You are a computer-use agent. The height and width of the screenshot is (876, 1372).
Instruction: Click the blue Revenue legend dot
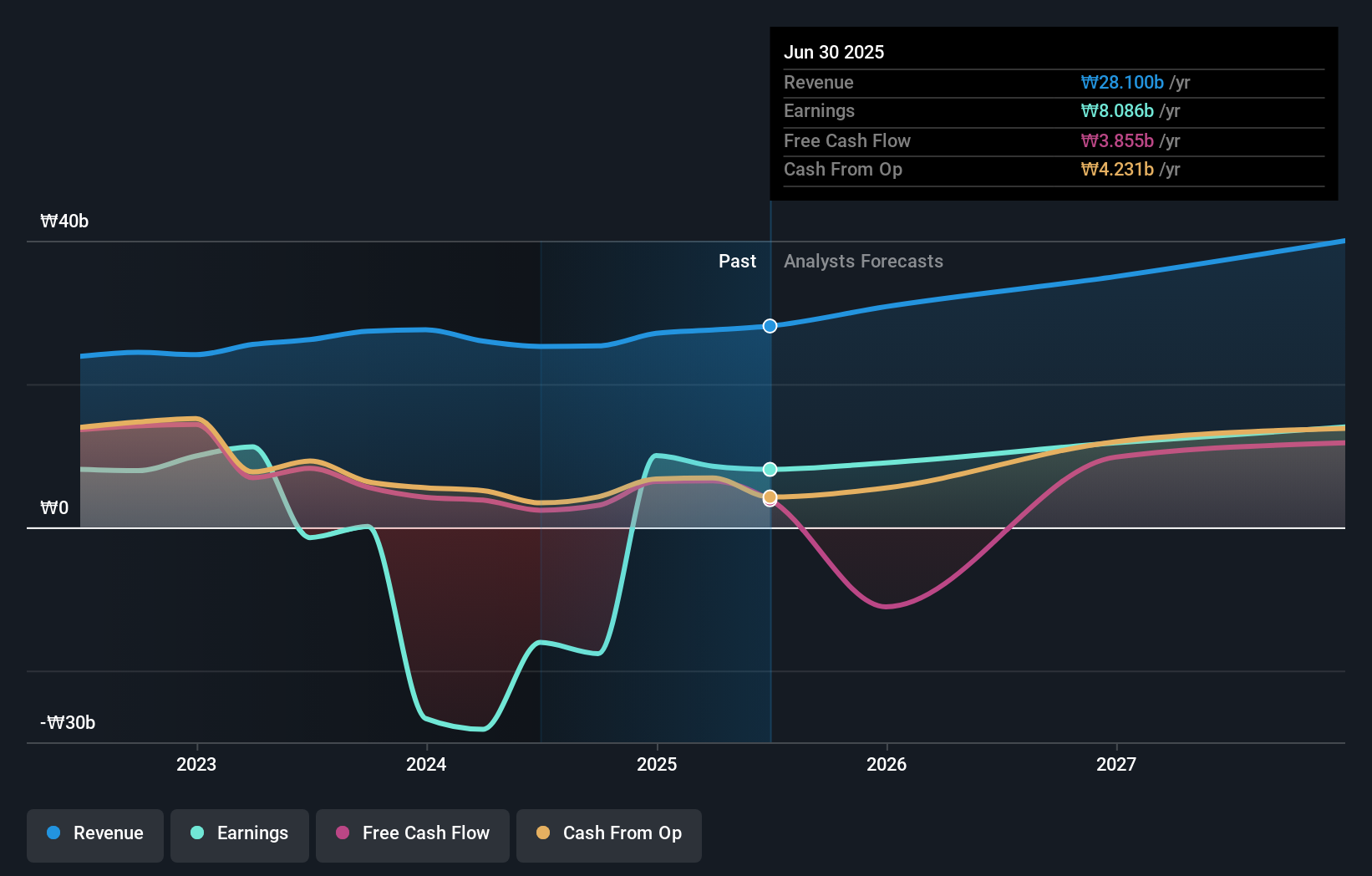tap(55, 833)
